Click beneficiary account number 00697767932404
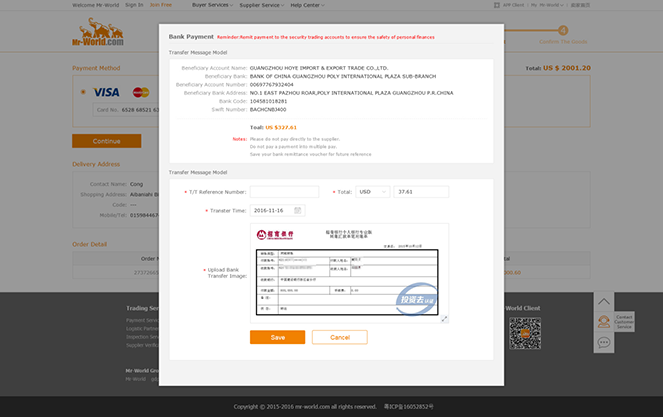Screen dimensions: 663x417 pos(271,85)
